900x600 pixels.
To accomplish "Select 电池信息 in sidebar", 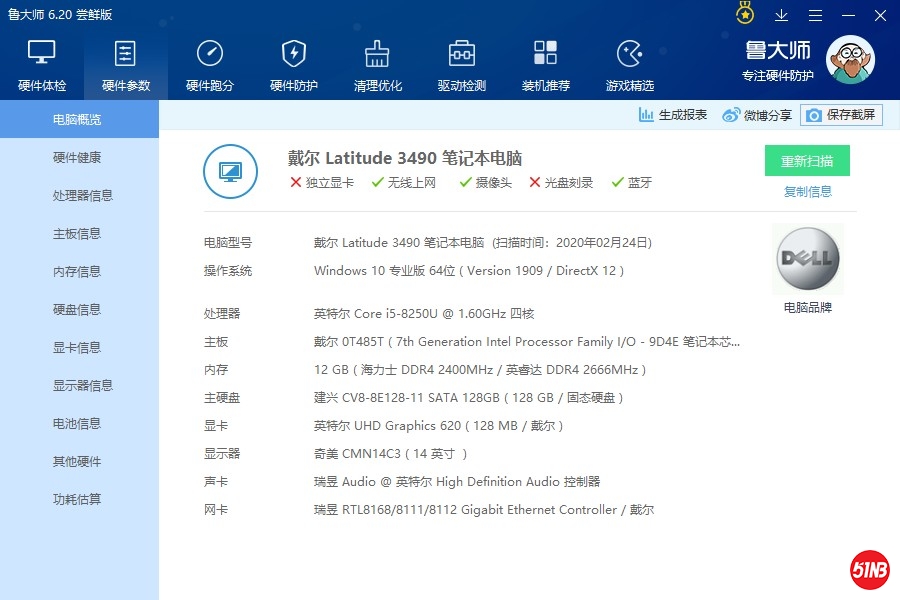I will 77,424.
